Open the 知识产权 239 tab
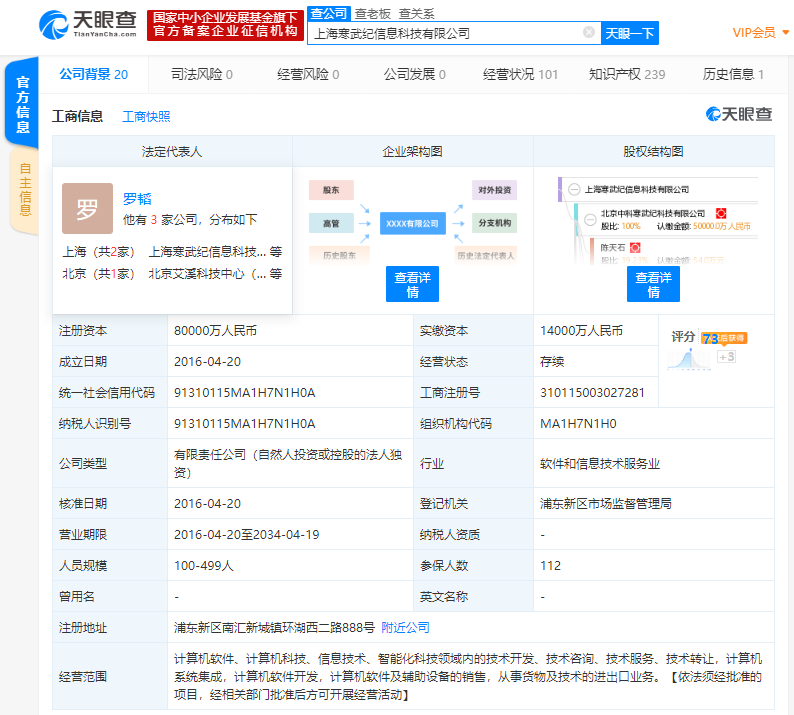 pos(627,74)
